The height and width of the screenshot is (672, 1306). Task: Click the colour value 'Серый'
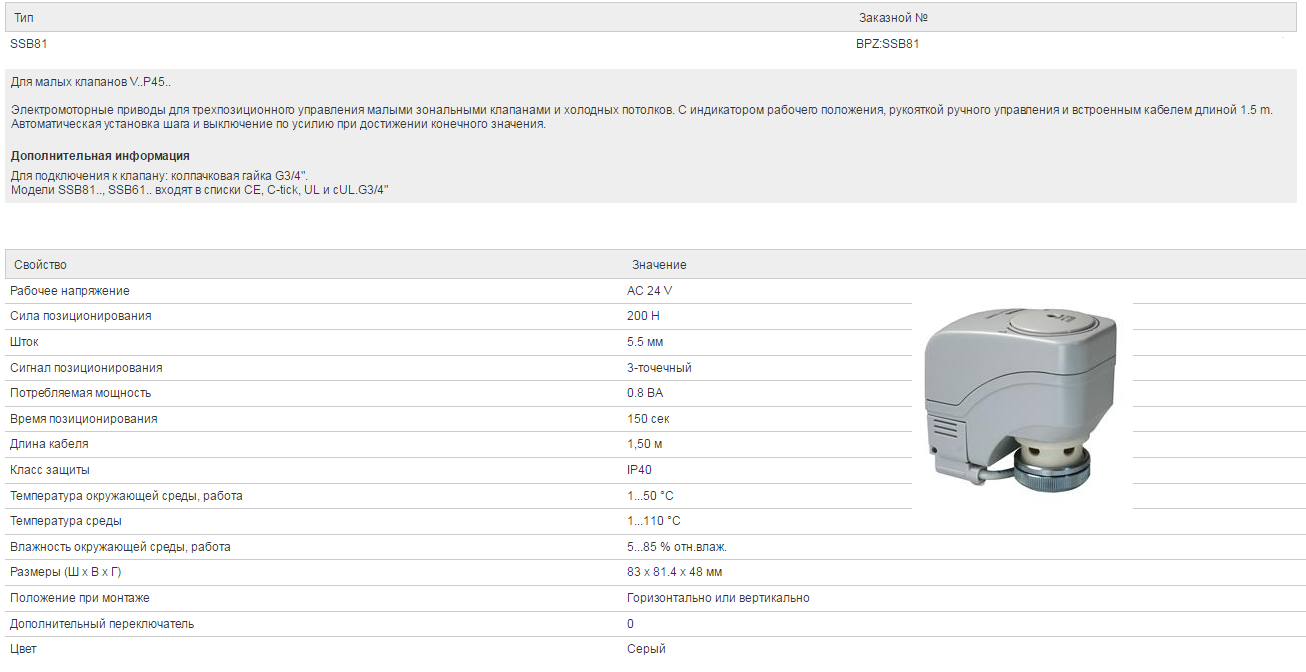tap(646, 649)
